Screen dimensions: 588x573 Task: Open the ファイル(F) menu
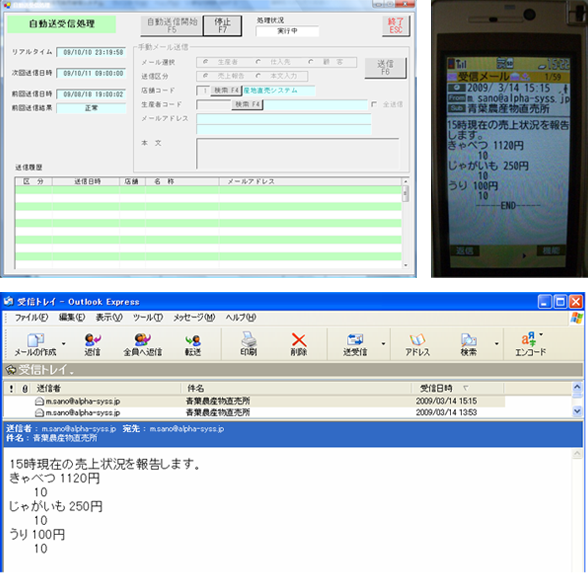31,318
